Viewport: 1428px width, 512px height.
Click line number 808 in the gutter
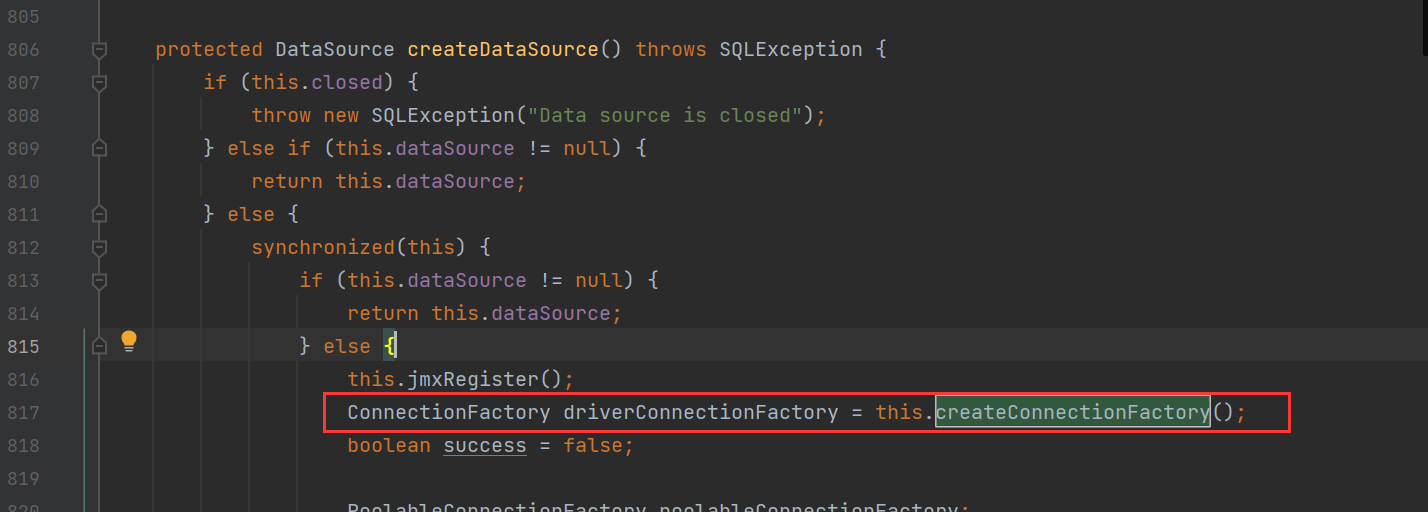[x=23, y=115]
